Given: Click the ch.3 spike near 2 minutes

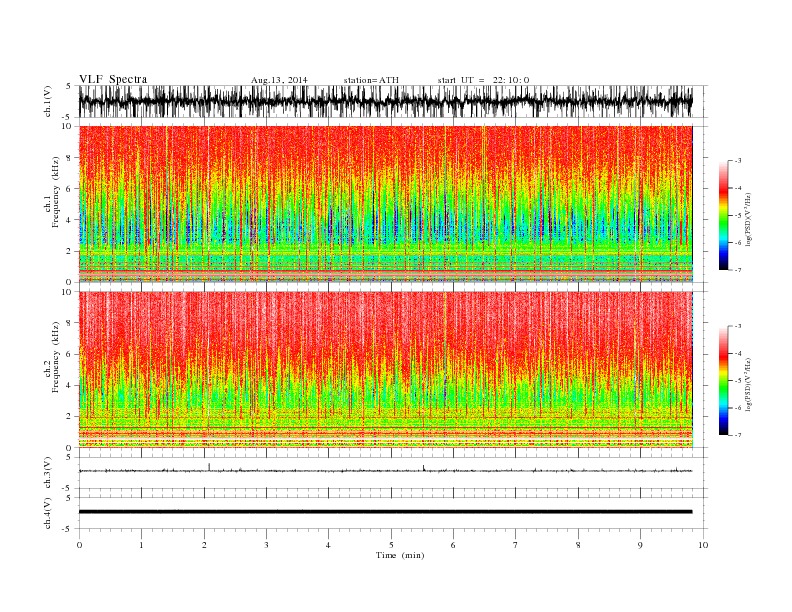Looking at the screenshot, I should [209, 466].
